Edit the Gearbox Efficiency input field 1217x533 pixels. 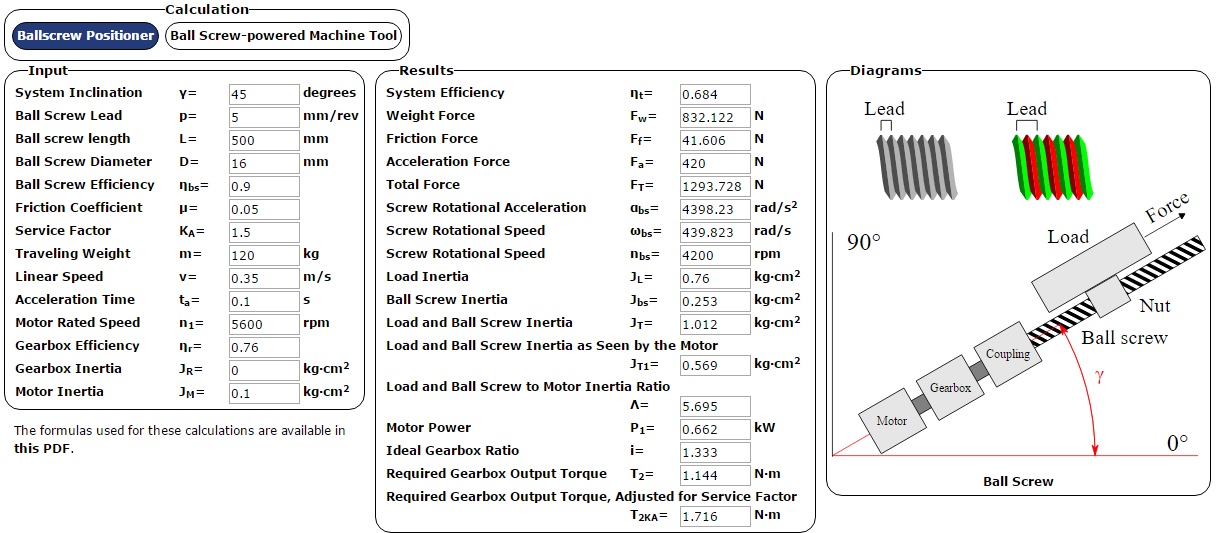[264, 347]
